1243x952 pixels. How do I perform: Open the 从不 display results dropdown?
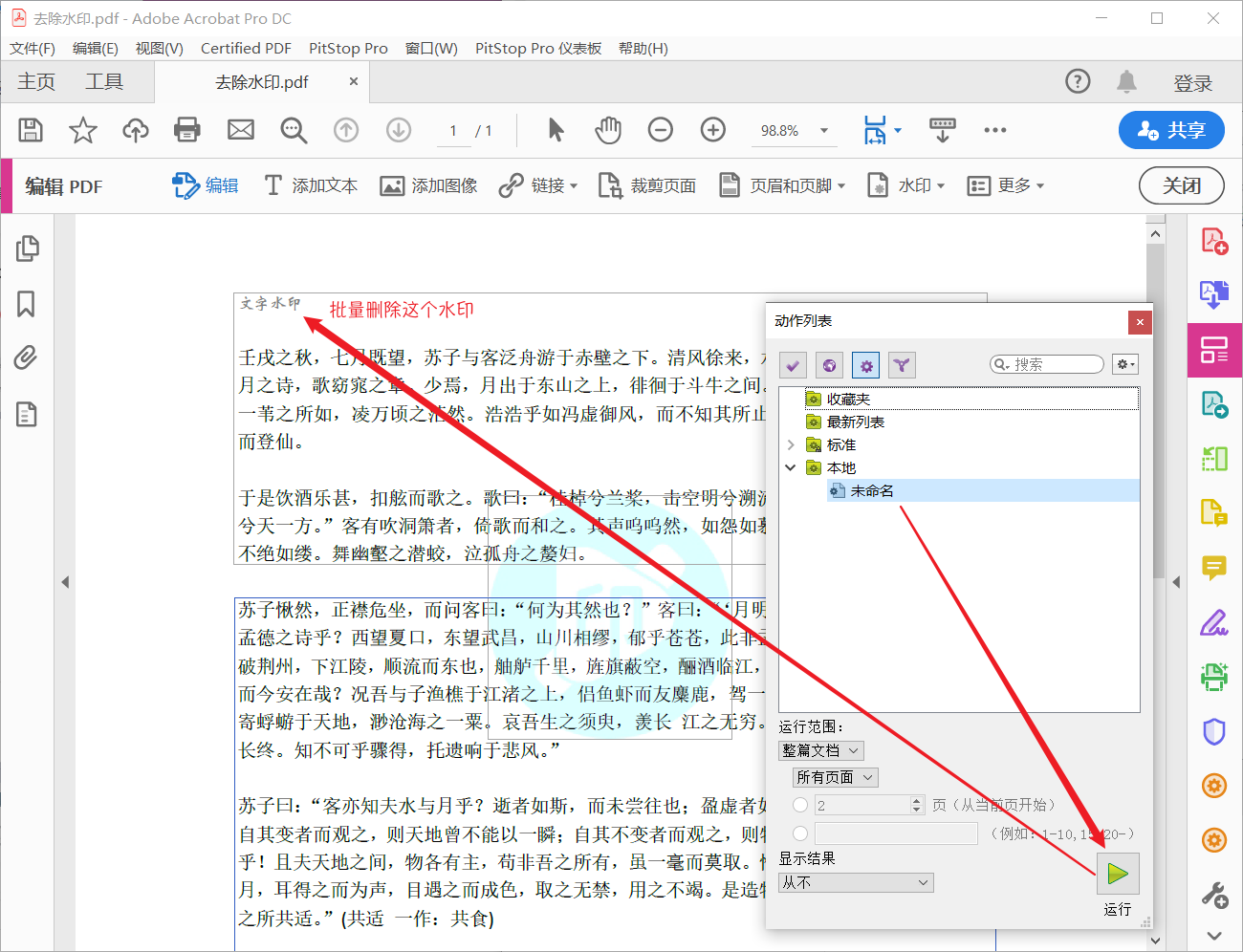click(x=856, y=883)
